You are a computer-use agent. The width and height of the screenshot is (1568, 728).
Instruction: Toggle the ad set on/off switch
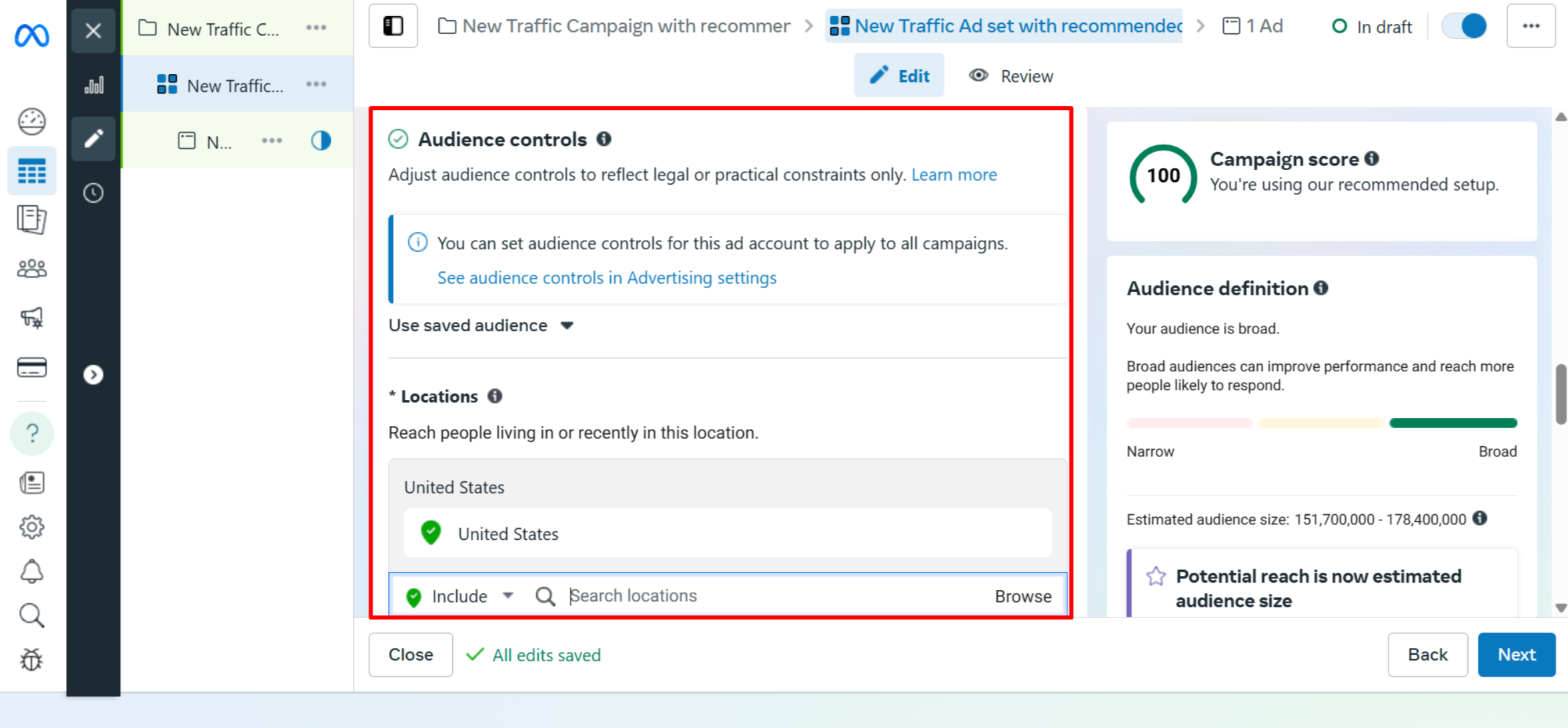(x=1464, y=26)
